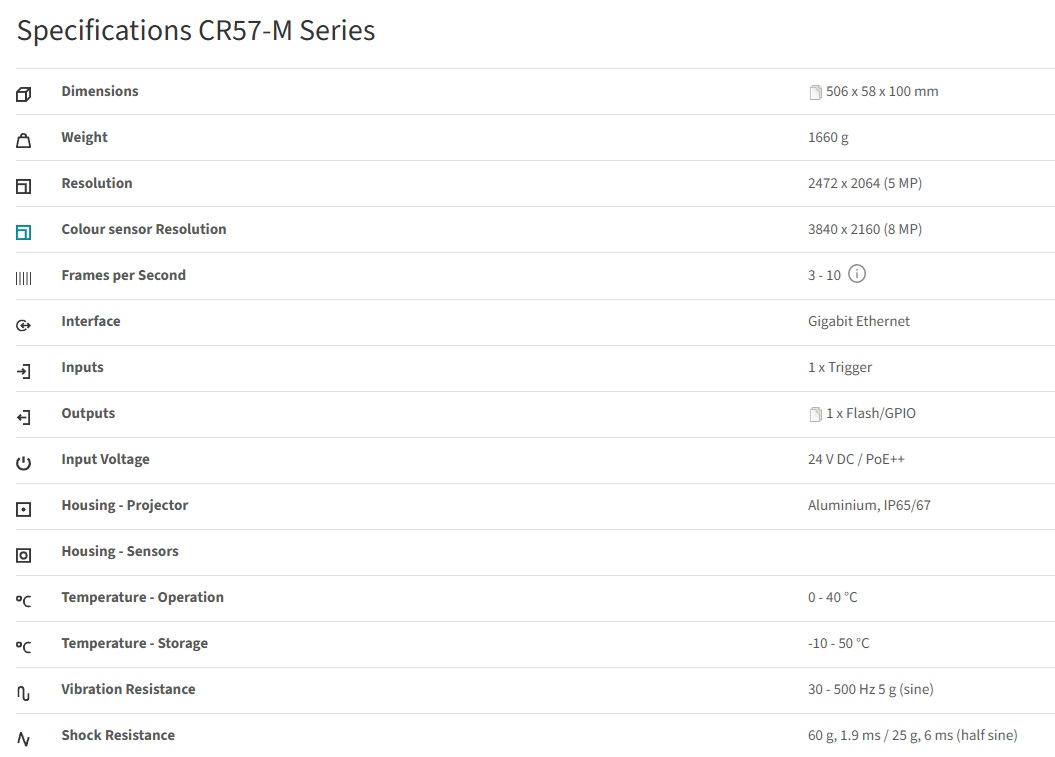Click the Dimensions cube icon
Image resolution: width=1055 pixels, height=757 pixels.
(24, 95)
